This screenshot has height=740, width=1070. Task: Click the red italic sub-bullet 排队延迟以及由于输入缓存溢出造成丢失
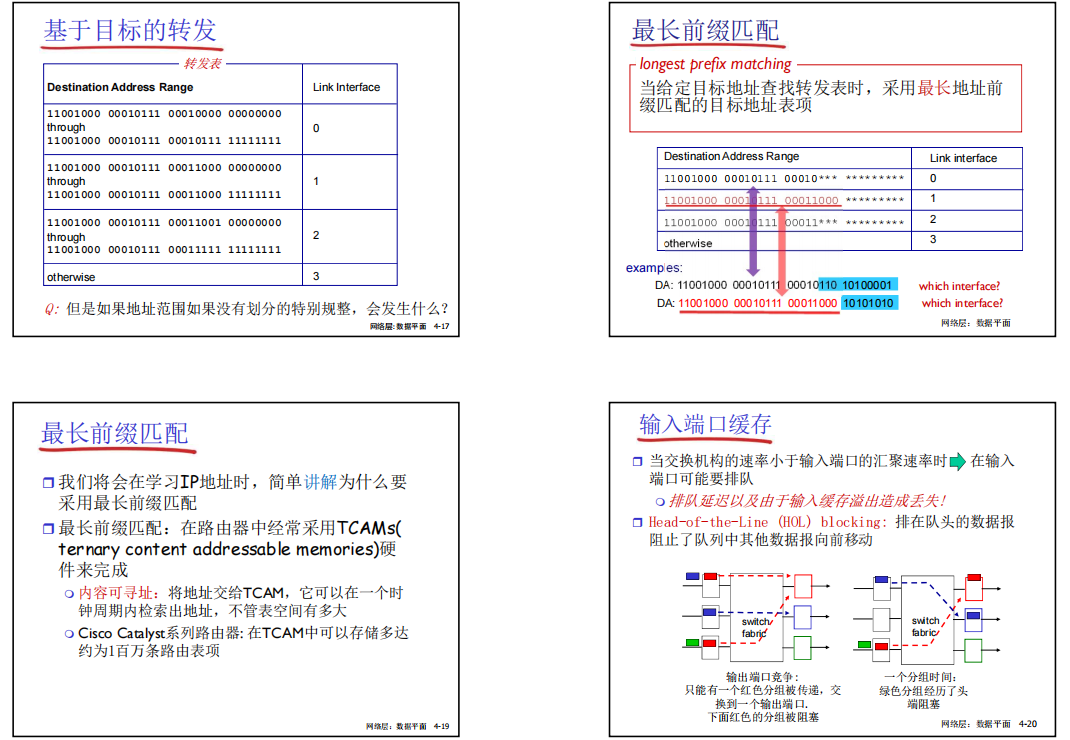[x=808, y=501]
